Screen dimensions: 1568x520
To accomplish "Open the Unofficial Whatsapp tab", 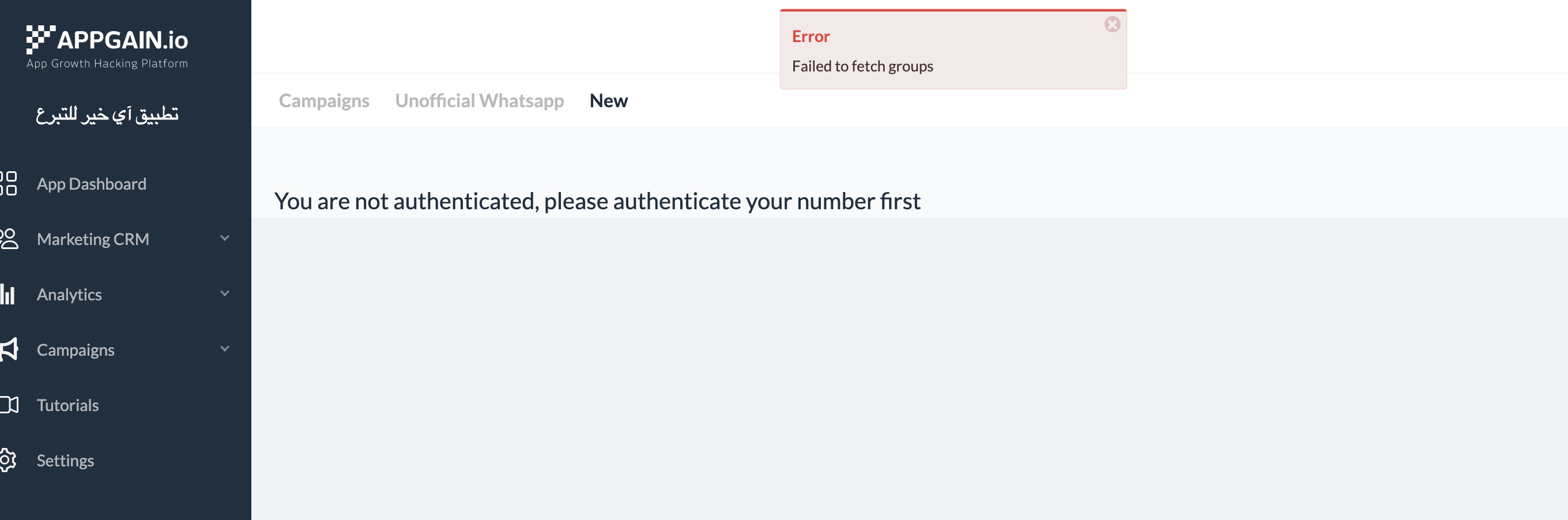I will point(479,100).
